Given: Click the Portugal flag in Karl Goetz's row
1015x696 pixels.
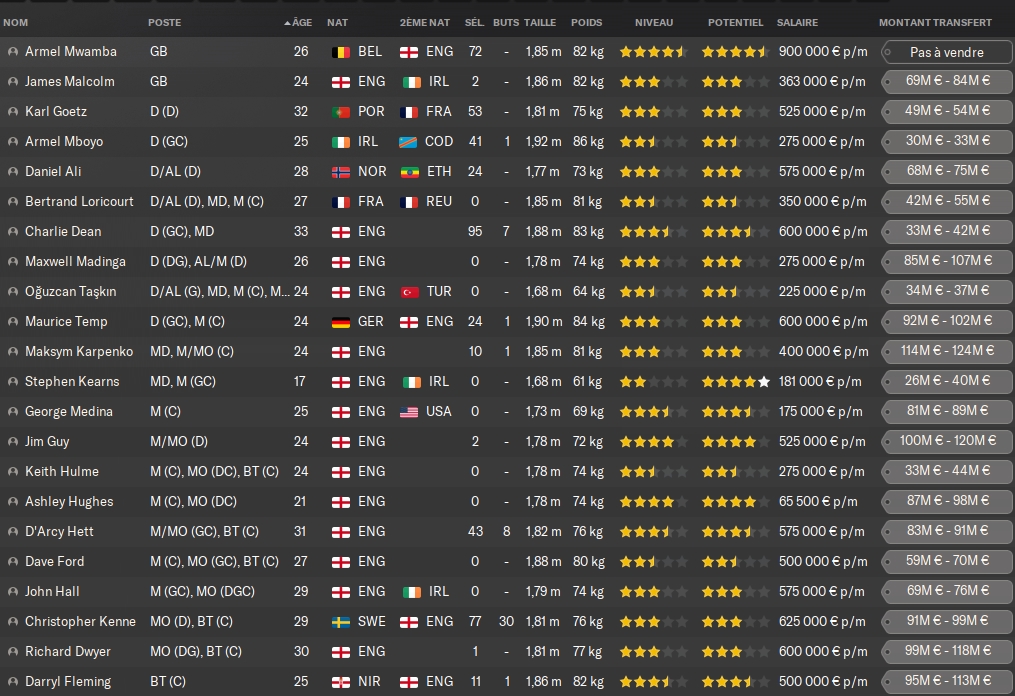Looking at the screenshot, I should (341, 112).
